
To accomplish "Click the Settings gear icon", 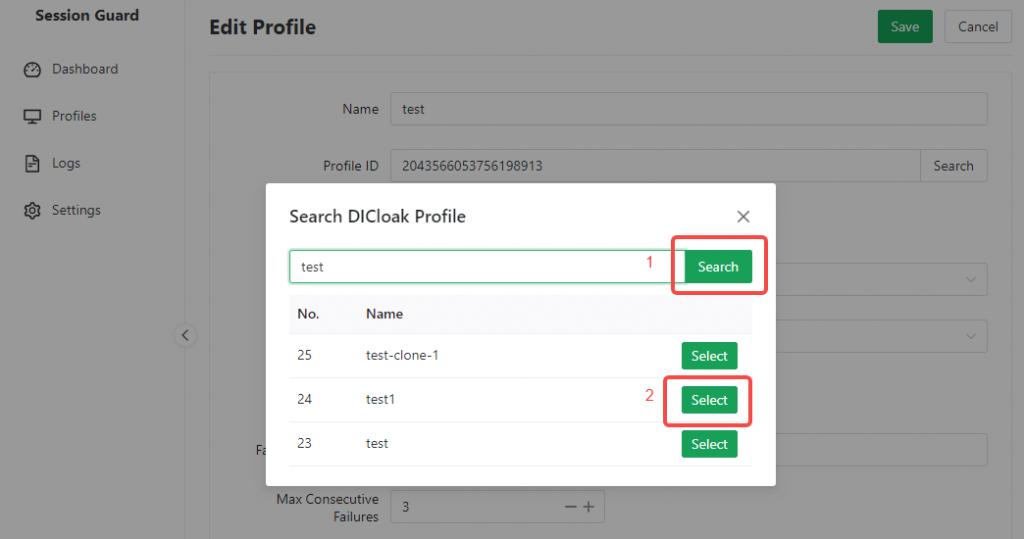I will tap(32, 210).
